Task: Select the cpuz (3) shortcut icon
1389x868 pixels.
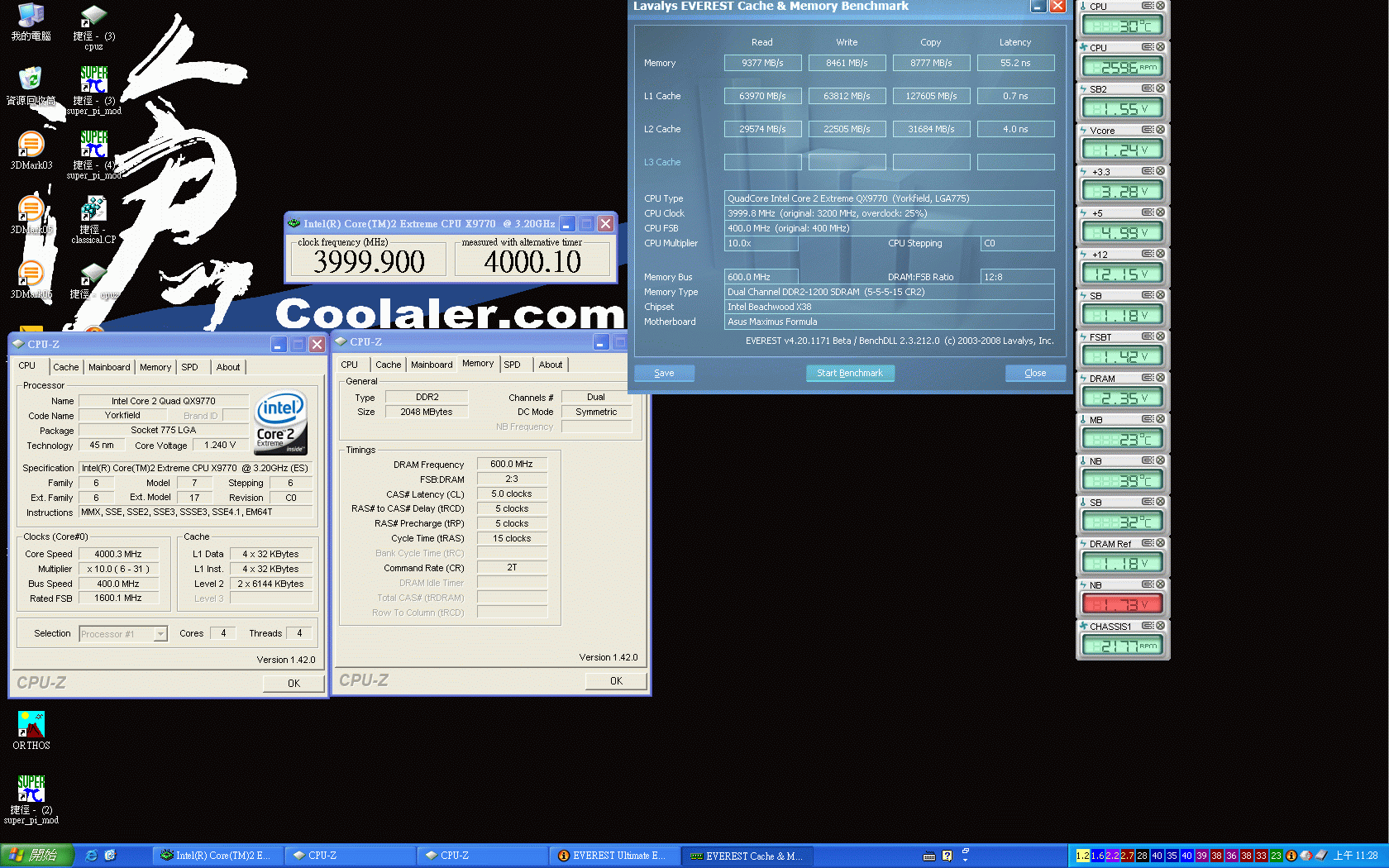Action: (x=93, y=27)
